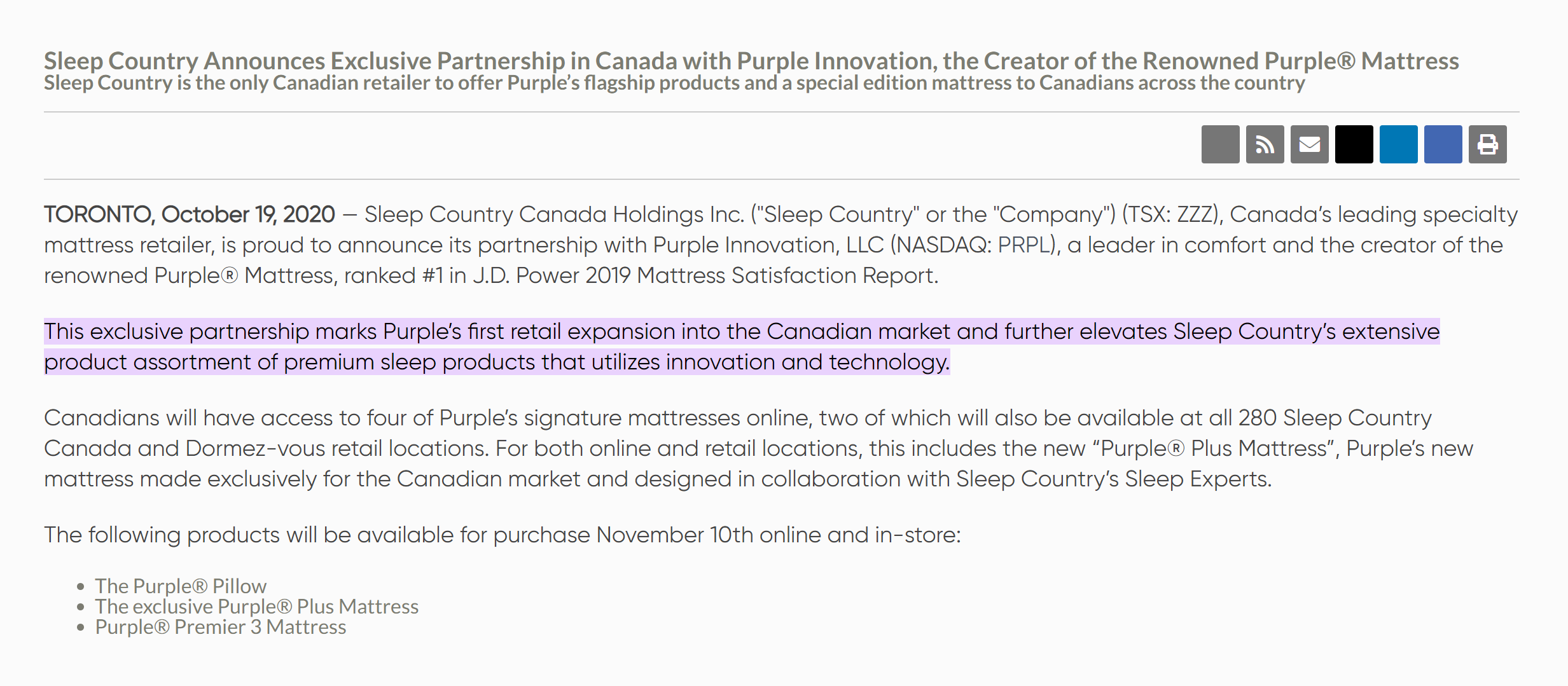Click the darker blue Facebook-colored share button
This screenshot has height=686, width=1568.
point(1443,144)
